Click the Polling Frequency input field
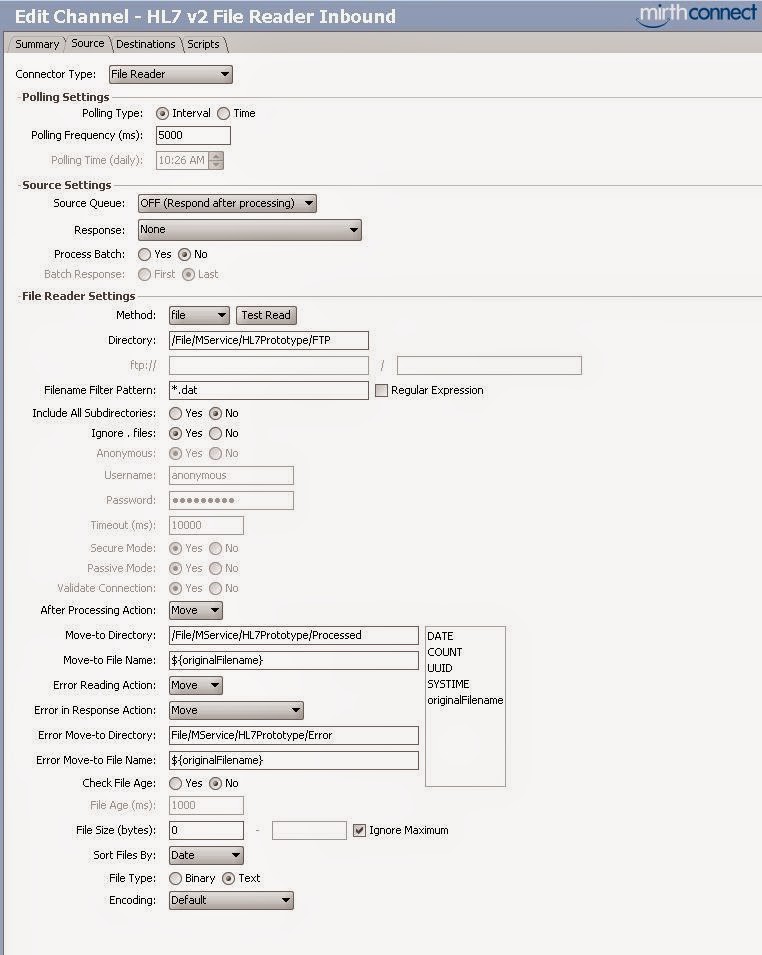762x955 pixels. [x=192, y=135]
